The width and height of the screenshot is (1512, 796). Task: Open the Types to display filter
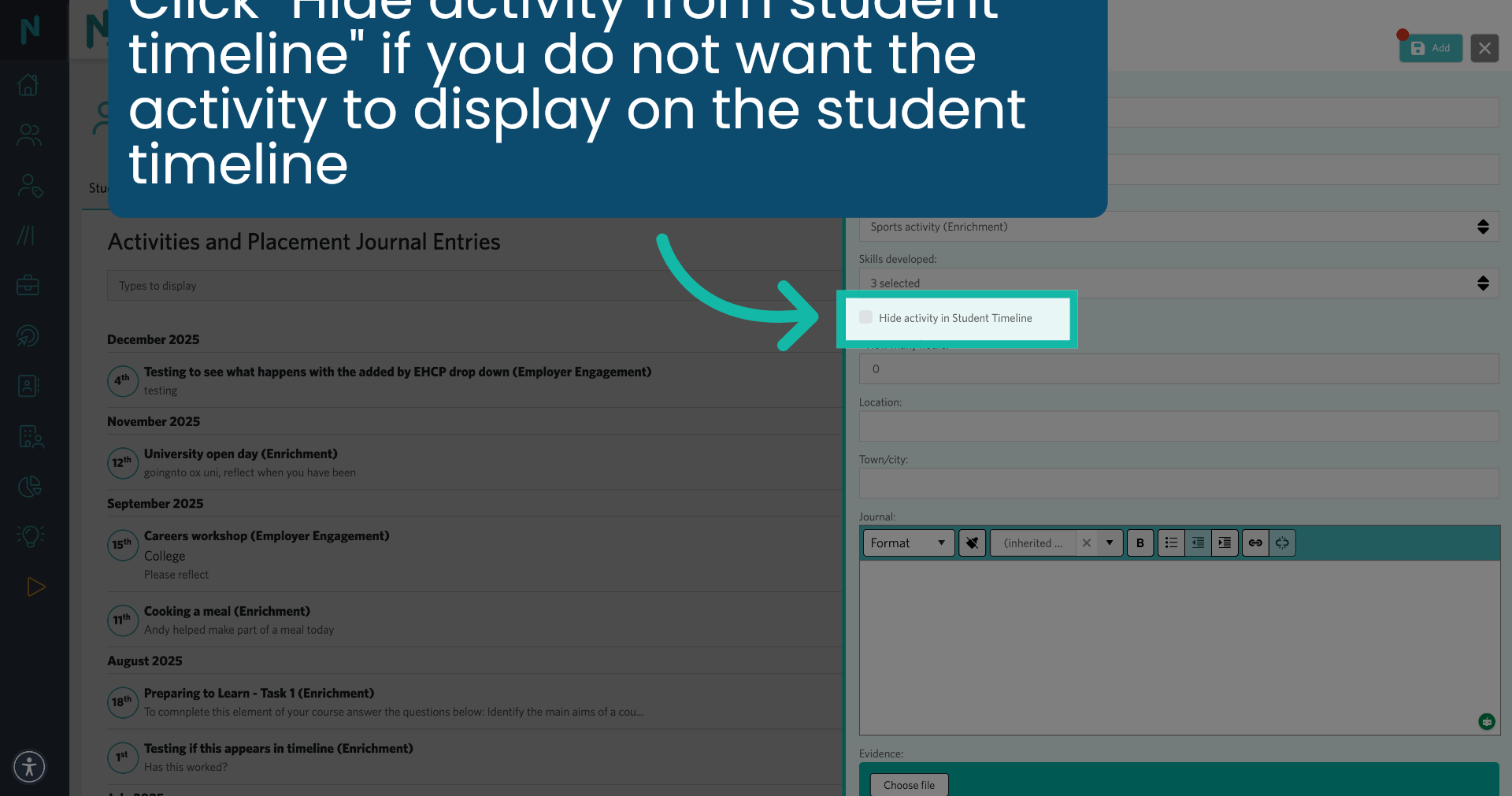pos(472,285)
